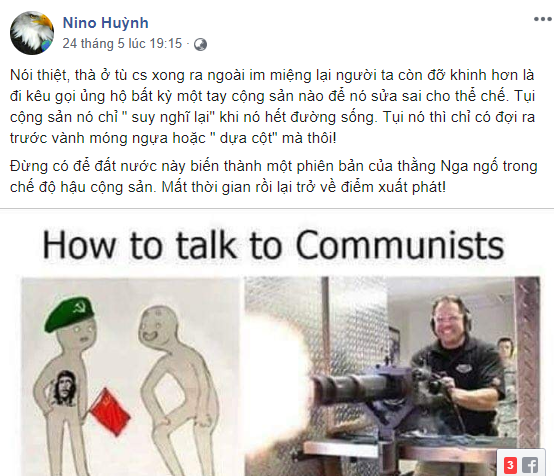Open the eagle profile picture of Nino Huỳnh

point(32,33)
